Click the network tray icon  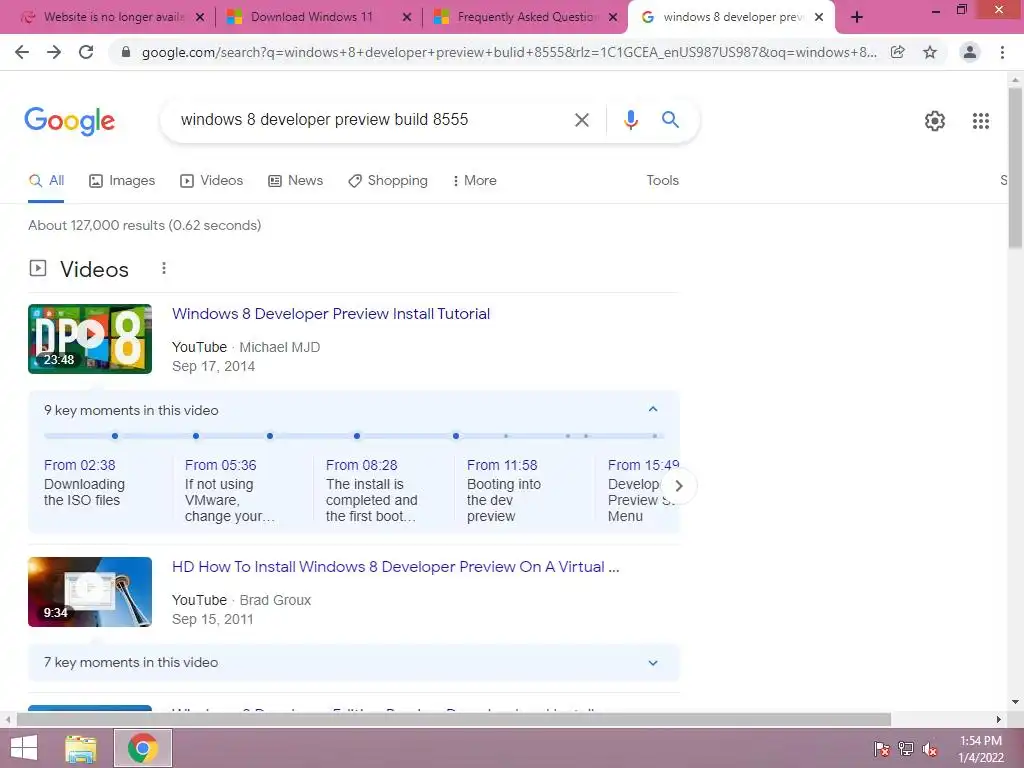[906, 749]
